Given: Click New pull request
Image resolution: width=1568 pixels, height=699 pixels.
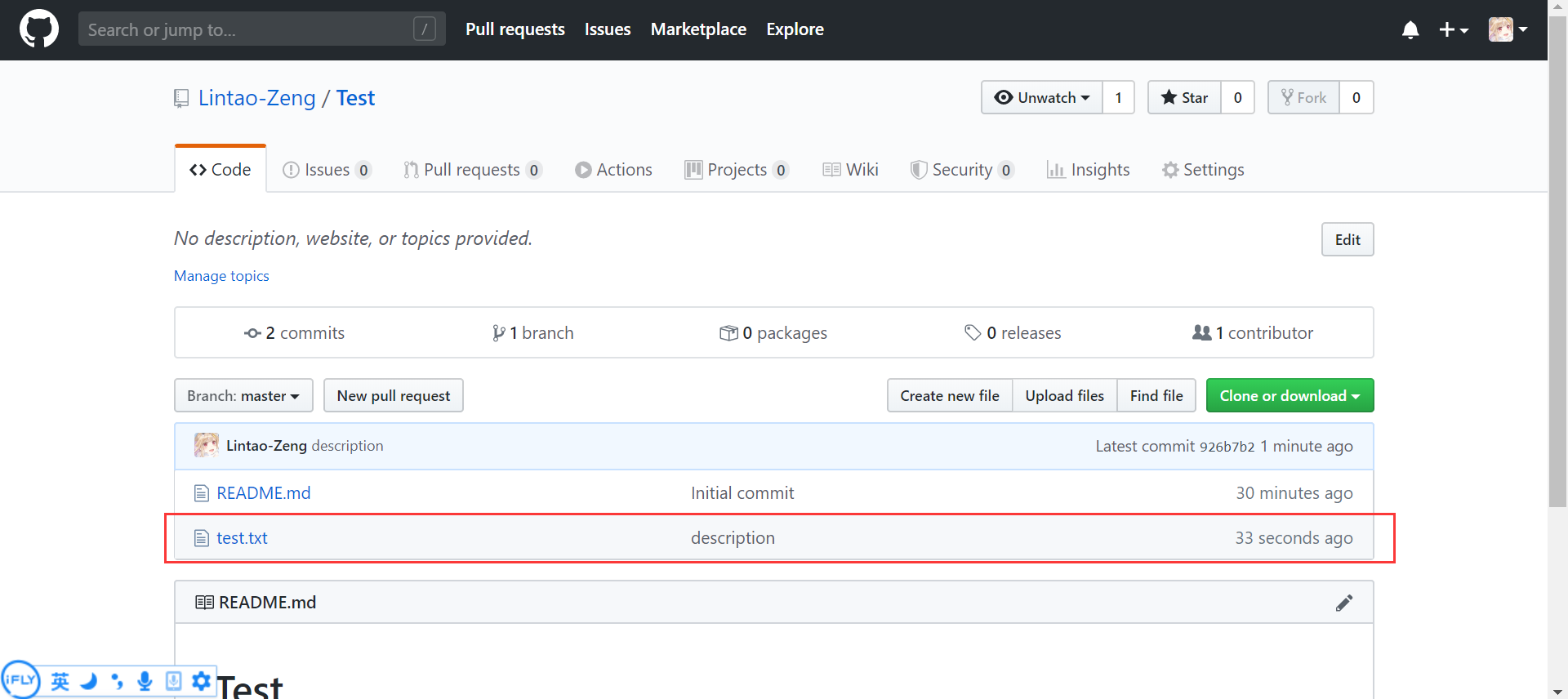Looking at the screenshot, I should coord(394,395).
